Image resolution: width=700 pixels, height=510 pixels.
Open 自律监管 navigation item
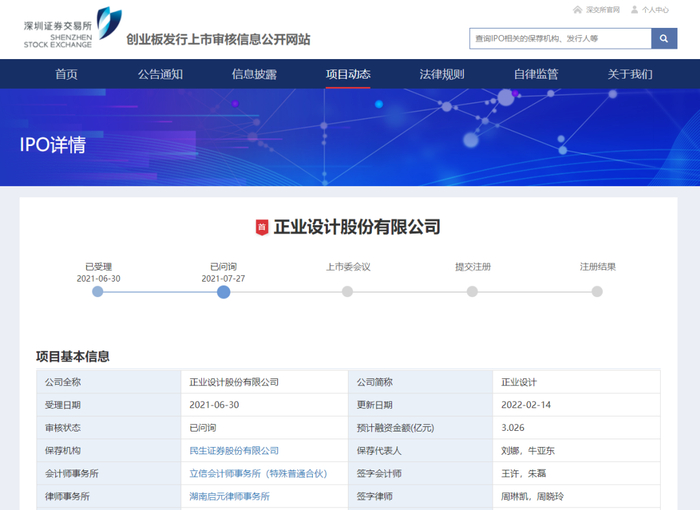536,74
